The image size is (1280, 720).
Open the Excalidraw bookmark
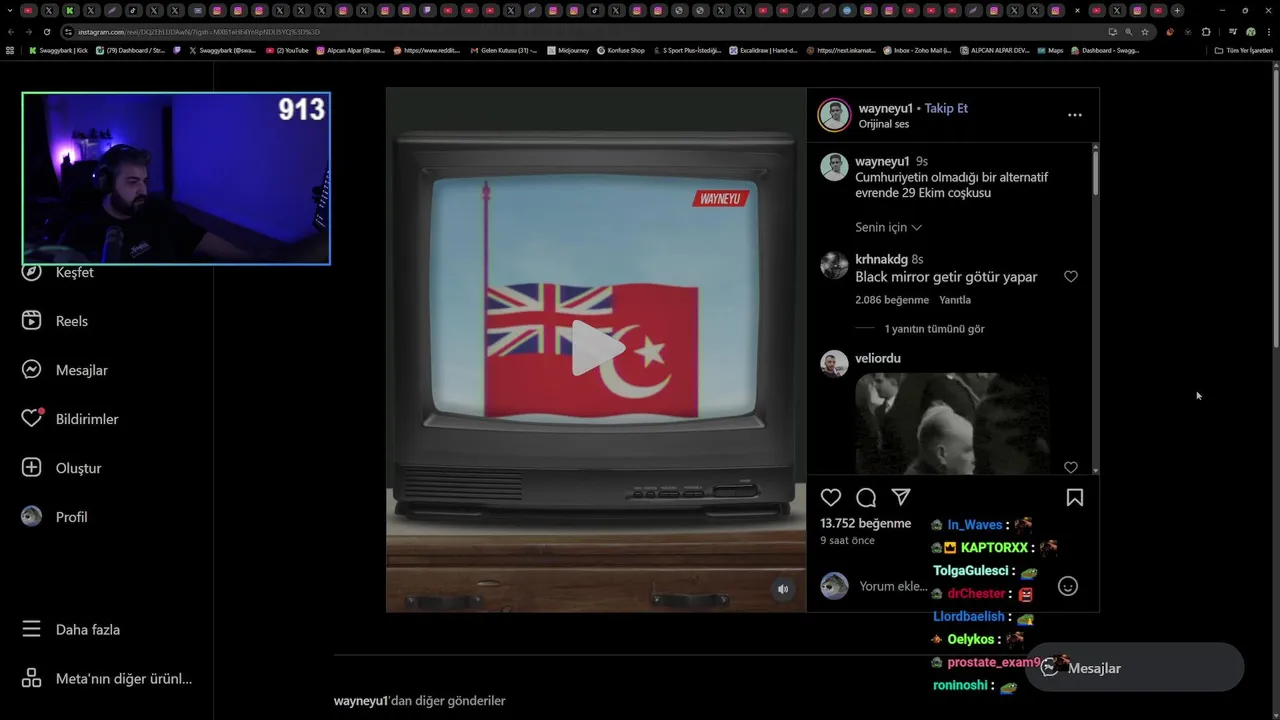tap(763, 50)
